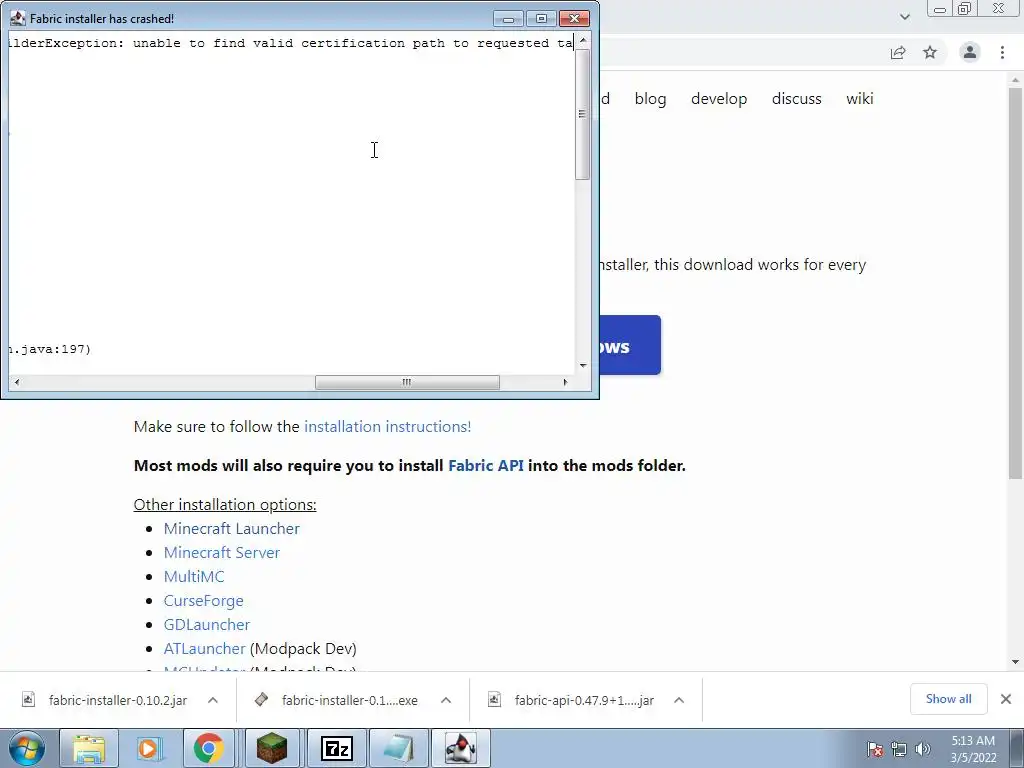Open blog page in site navigation
This screenshot has height=768, width=1024.
[x=650, y=99]
